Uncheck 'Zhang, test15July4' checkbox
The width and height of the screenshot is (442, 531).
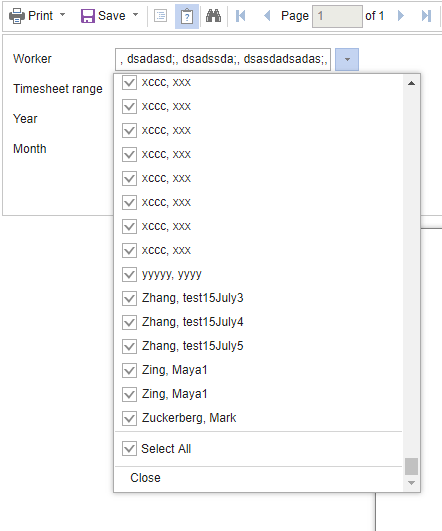coord(129,322)
